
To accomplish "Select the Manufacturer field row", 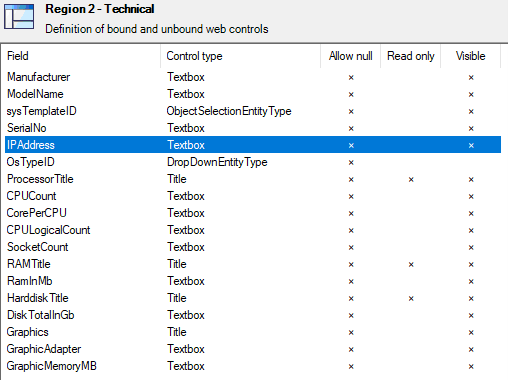I will click(253, 77).
